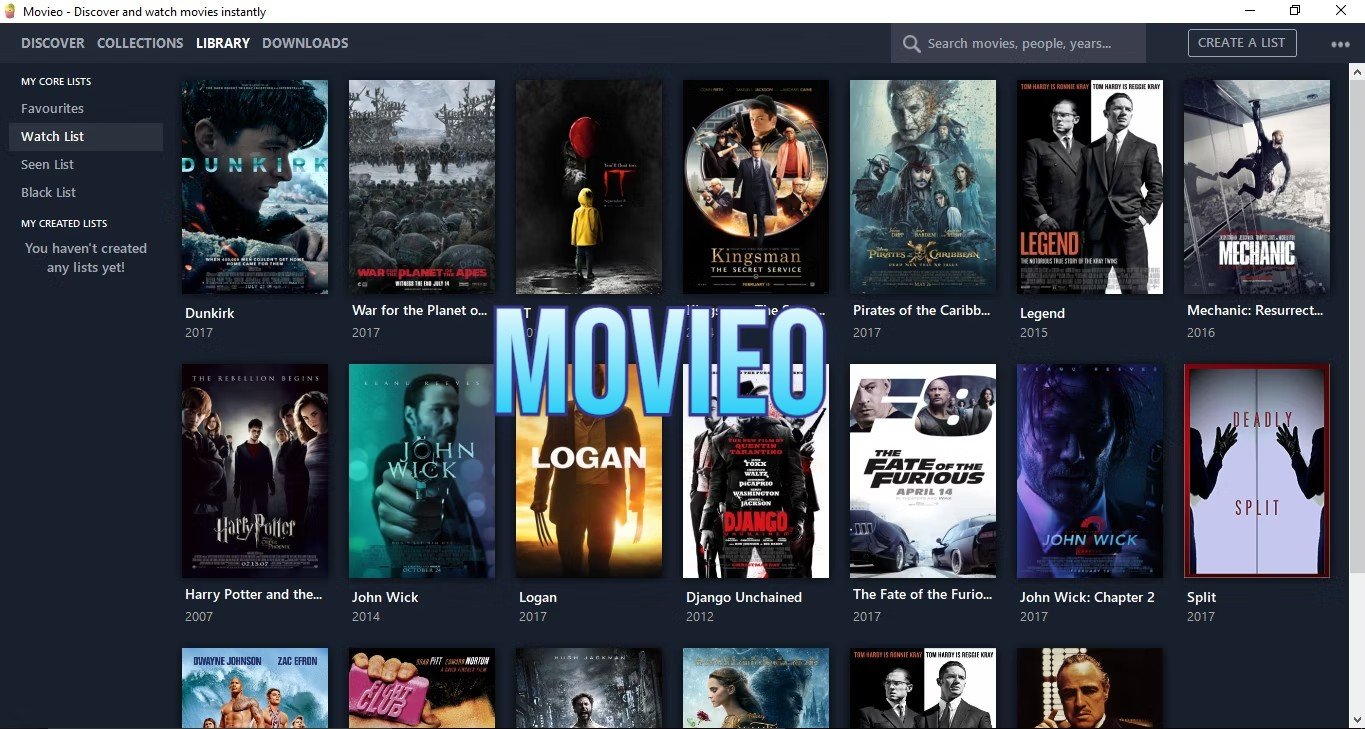Select the Split movie poster
Image resolution: width=1365 pixels, height=729 pixels.
click(x=1256, y=471)
